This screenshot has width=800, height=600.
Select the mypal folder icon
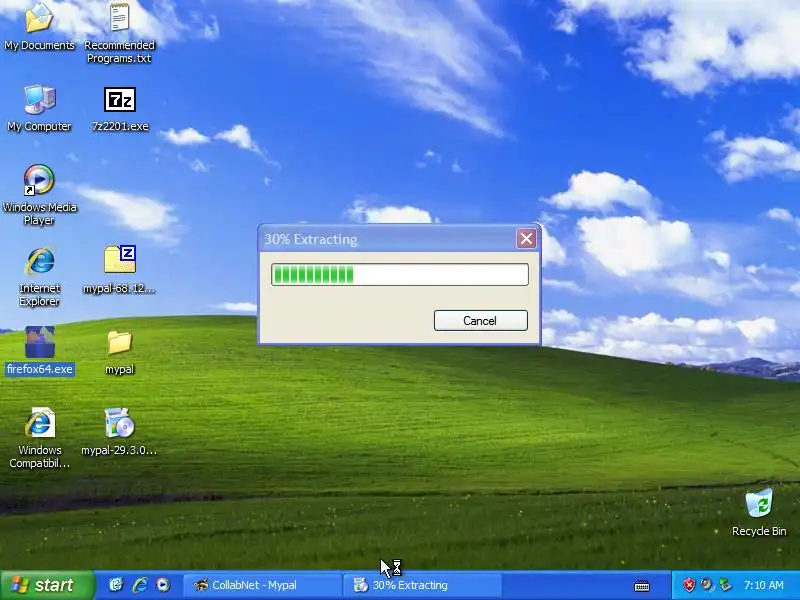(119, 352)
